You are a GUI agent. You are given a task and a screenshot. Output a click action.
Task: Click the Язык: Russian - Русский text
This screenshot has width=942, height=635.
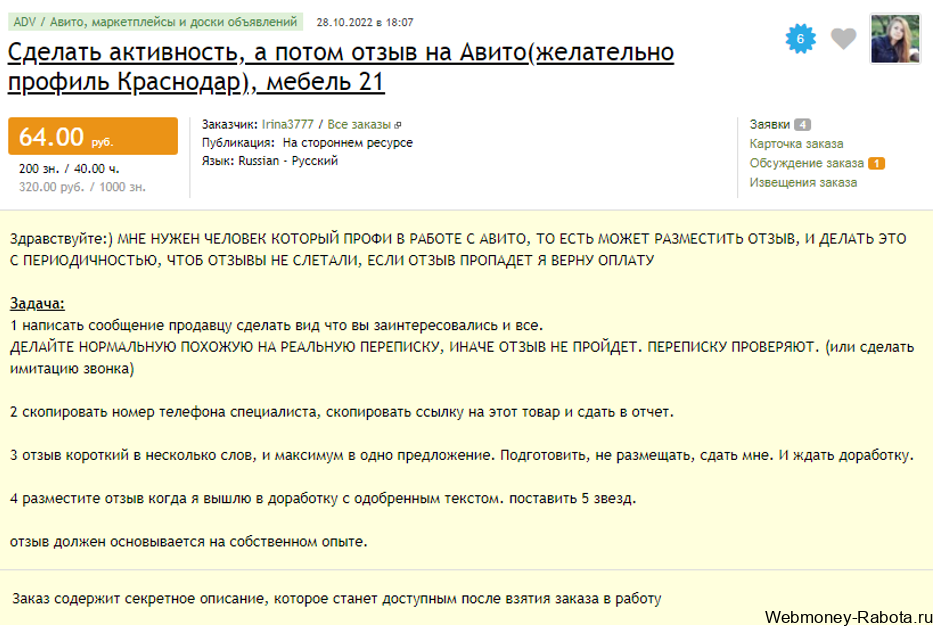pyautogui.click(x=272, y=162)
